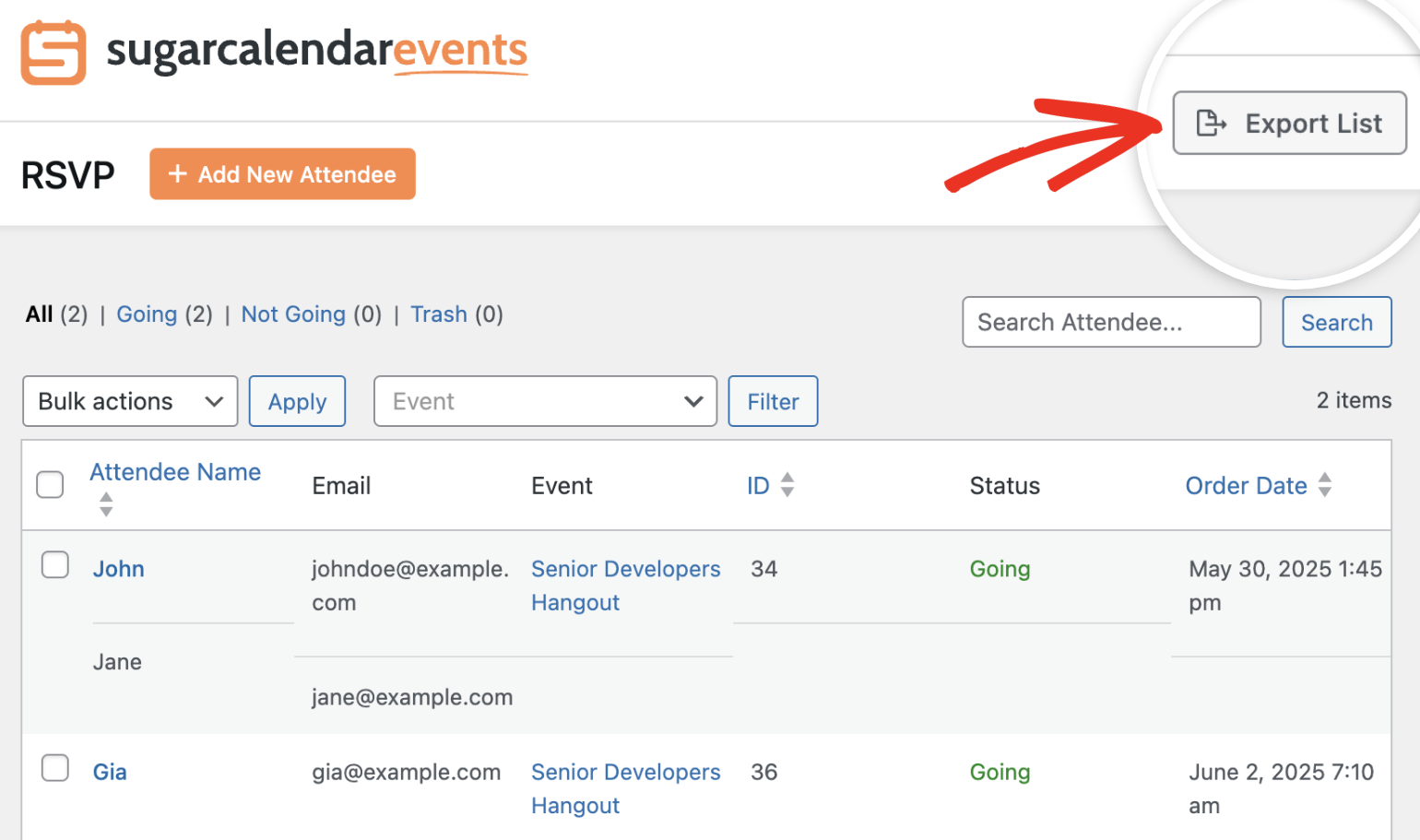Click the Order Date sort arrows

point(1325,485)
